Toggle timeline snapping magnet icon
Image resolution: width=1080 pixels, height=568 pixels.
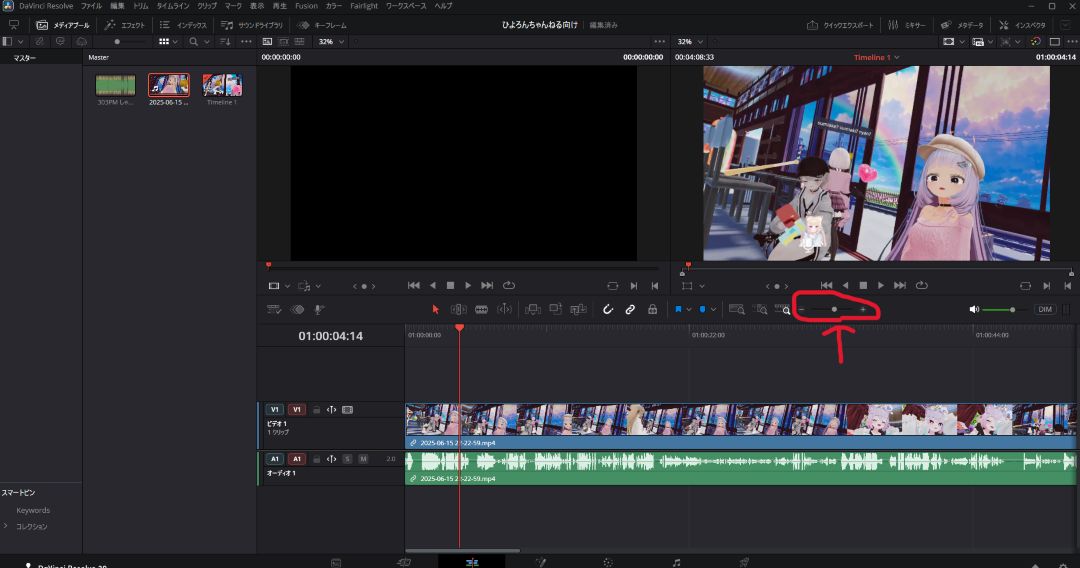[607, 310]
